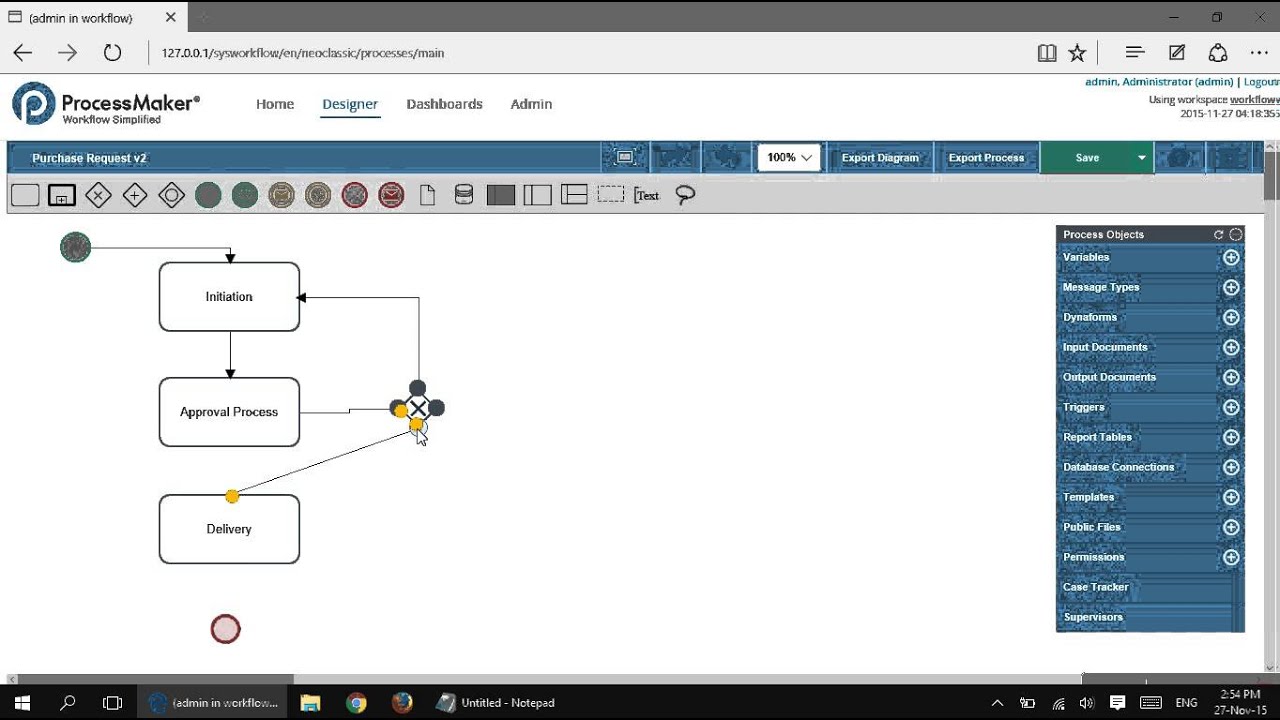Open the Designer tab
The height and width of the screenshot is (720, 1280).
[x=350, y=104]
